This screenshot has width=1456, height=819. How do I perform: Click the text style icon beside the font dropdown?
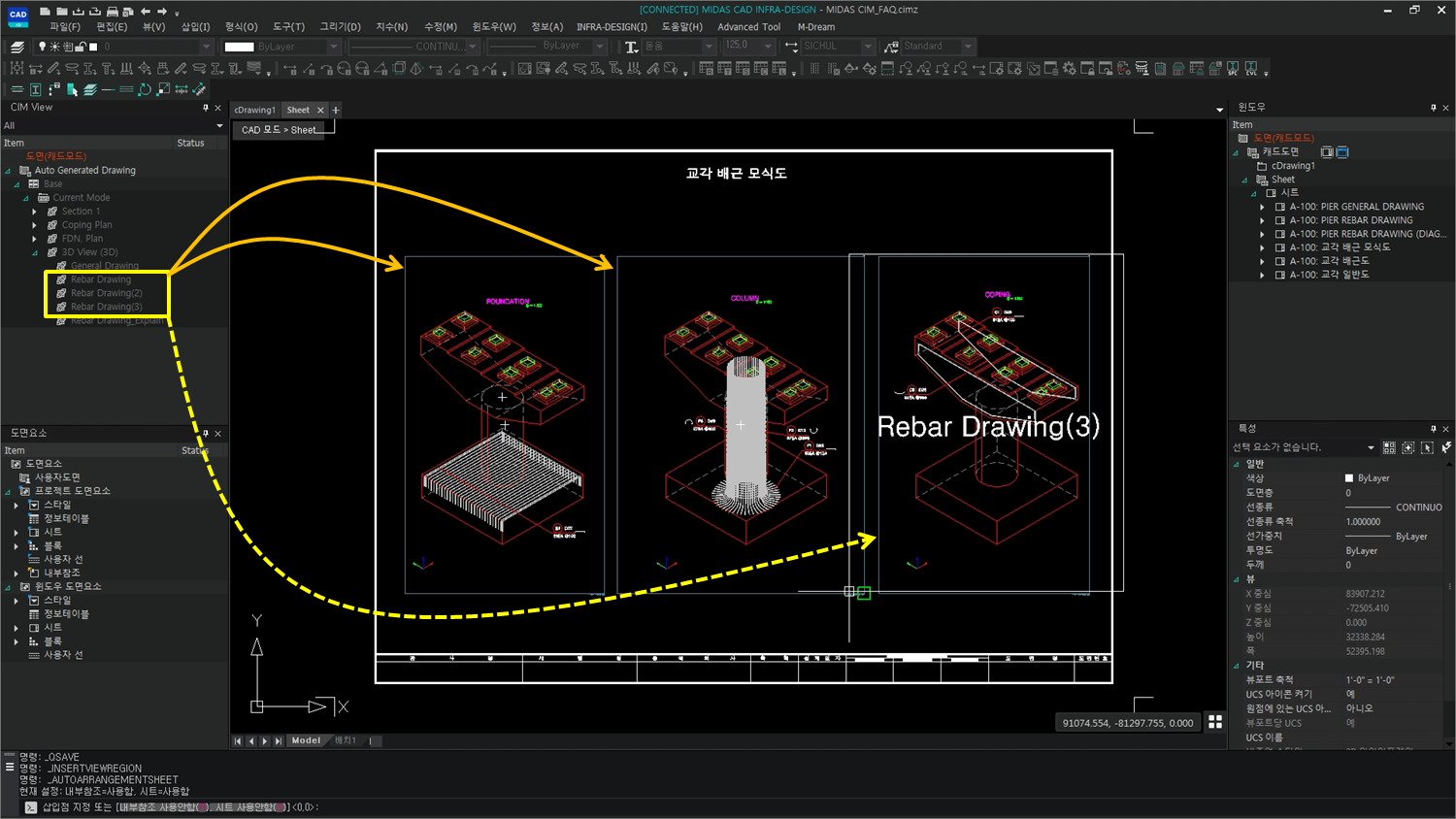[x=631, y=46]
